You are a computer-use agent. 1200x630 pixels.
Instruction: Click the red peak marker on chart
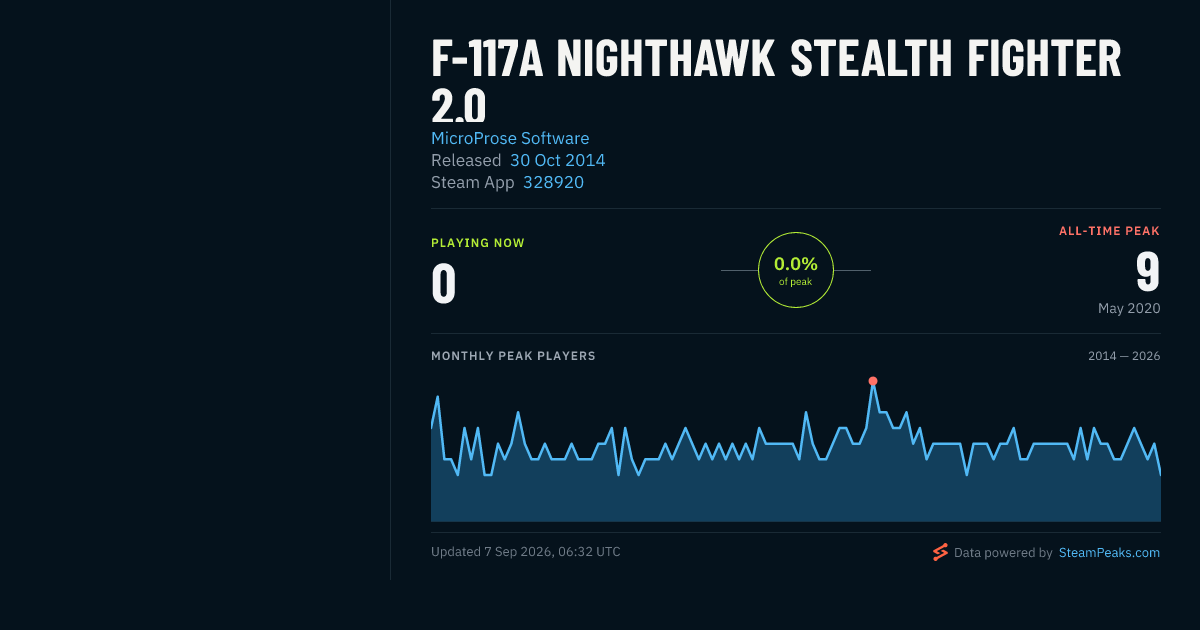click(873, 381)
